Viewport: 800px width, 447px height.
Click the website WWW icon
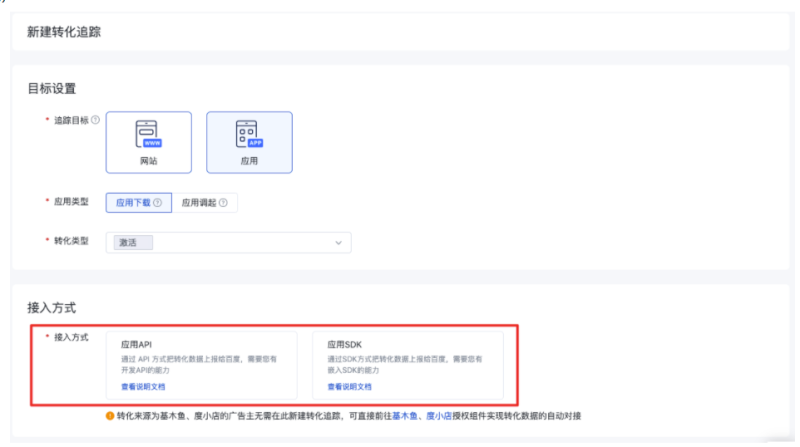tap(148, 134)
